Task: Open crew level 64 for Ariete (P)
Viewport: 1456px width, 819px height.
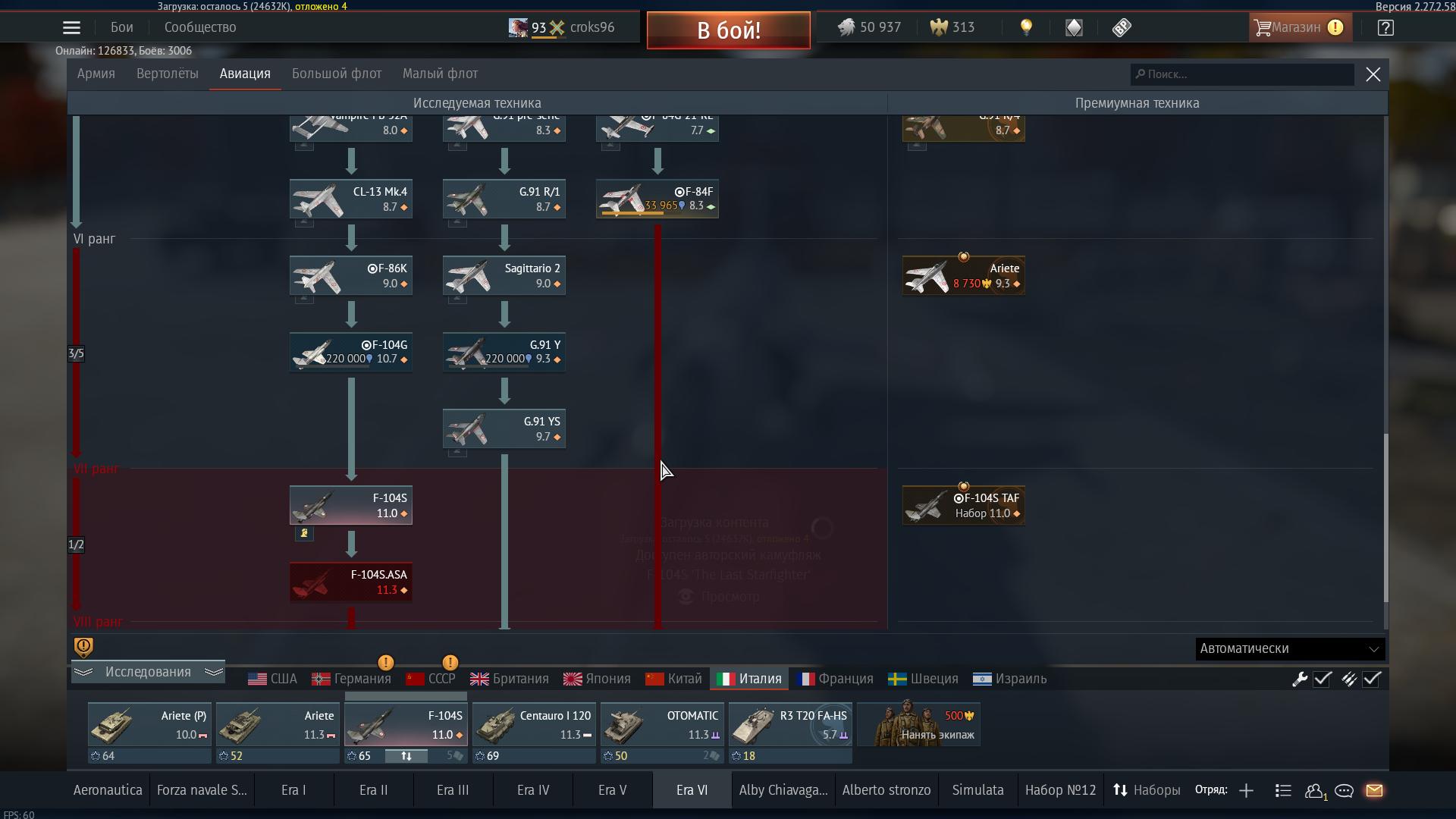Action: click(103, 756)
